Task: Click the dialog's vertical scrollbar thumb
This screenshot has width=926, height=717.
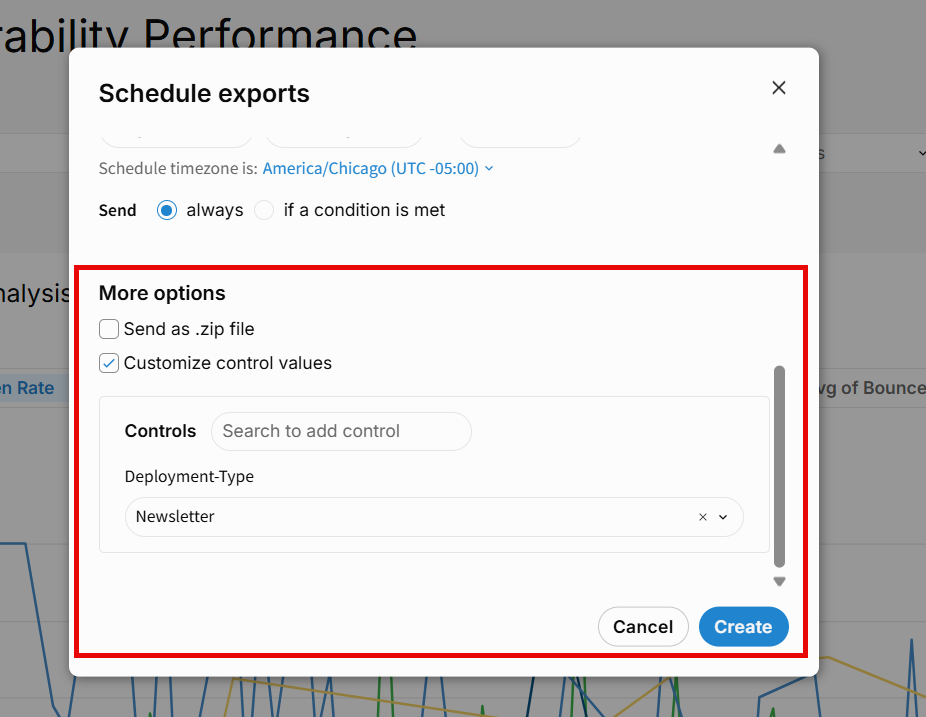Action: point(779,465)
